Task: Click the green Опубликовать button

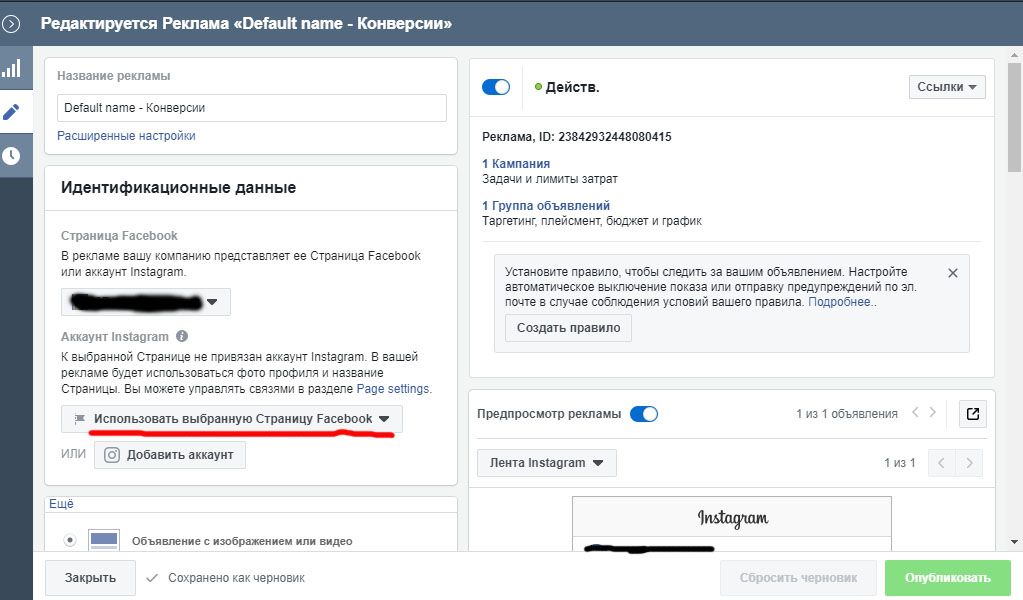Action: coord(947,578)
